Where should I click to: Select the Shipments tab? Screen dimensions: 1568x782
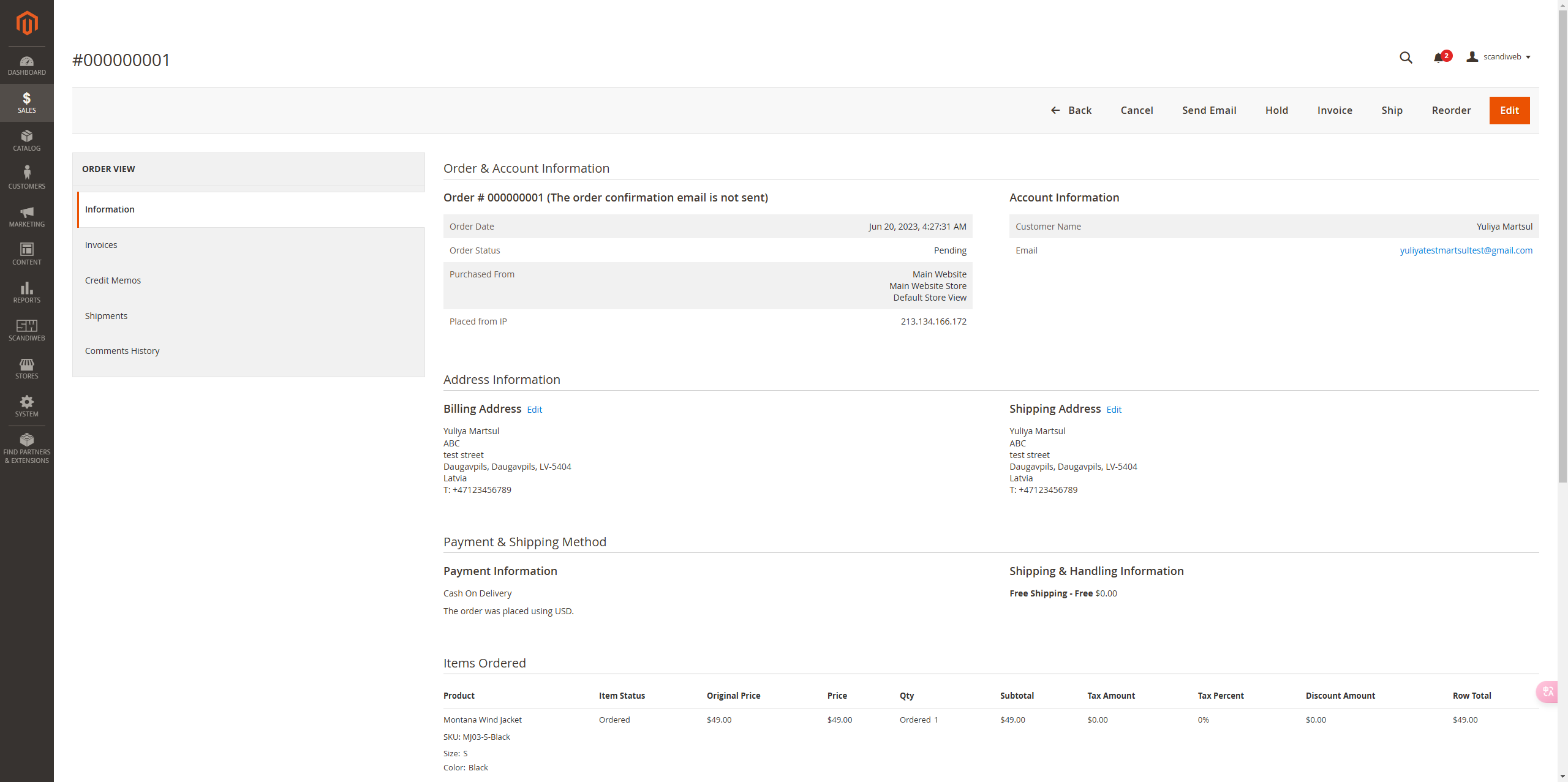coord(106,316)
